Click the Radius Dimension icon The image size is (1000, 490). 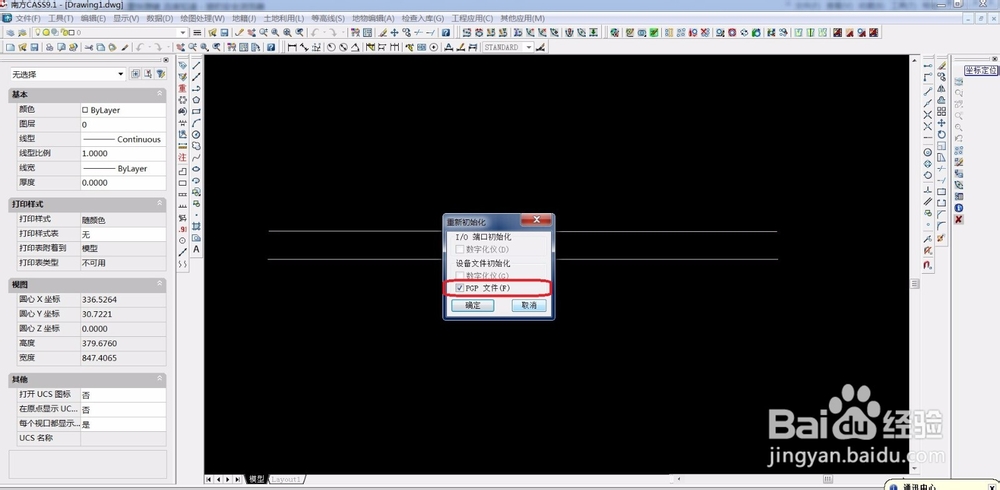pyautogui.click(x=331, y=47)
